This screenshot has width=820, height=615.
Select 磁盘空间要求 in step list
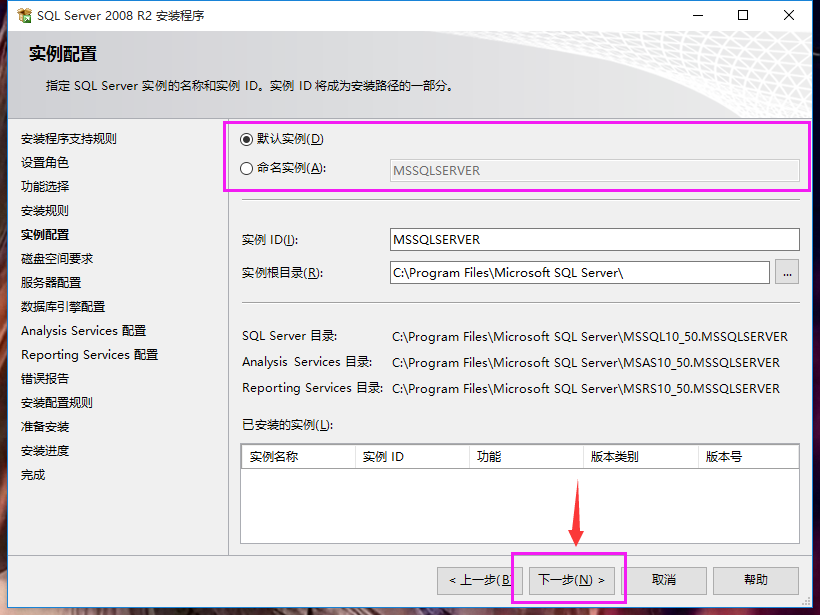coord(56,259)
